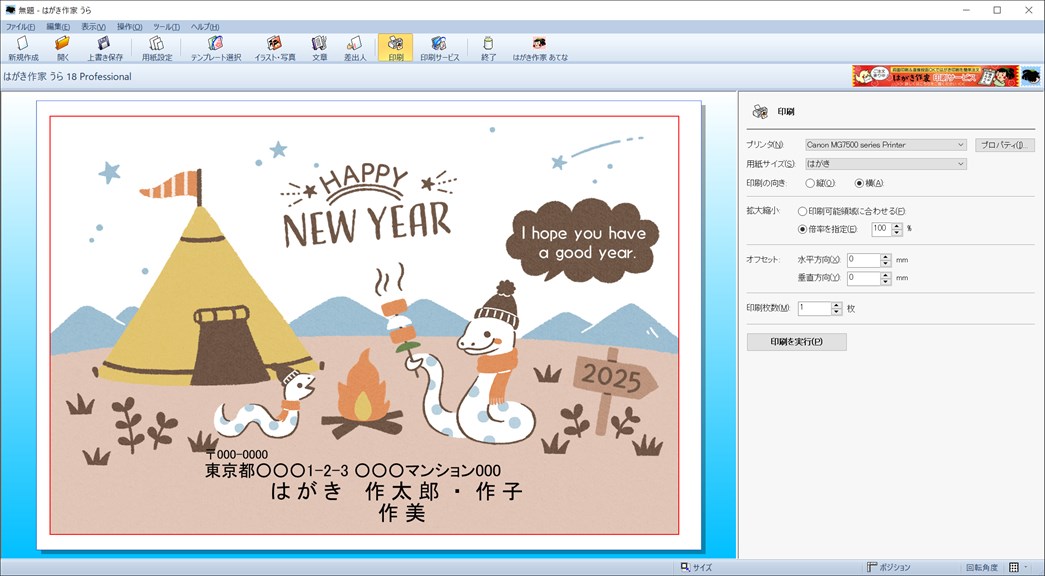Select the 作美 name text

[402, 513]
